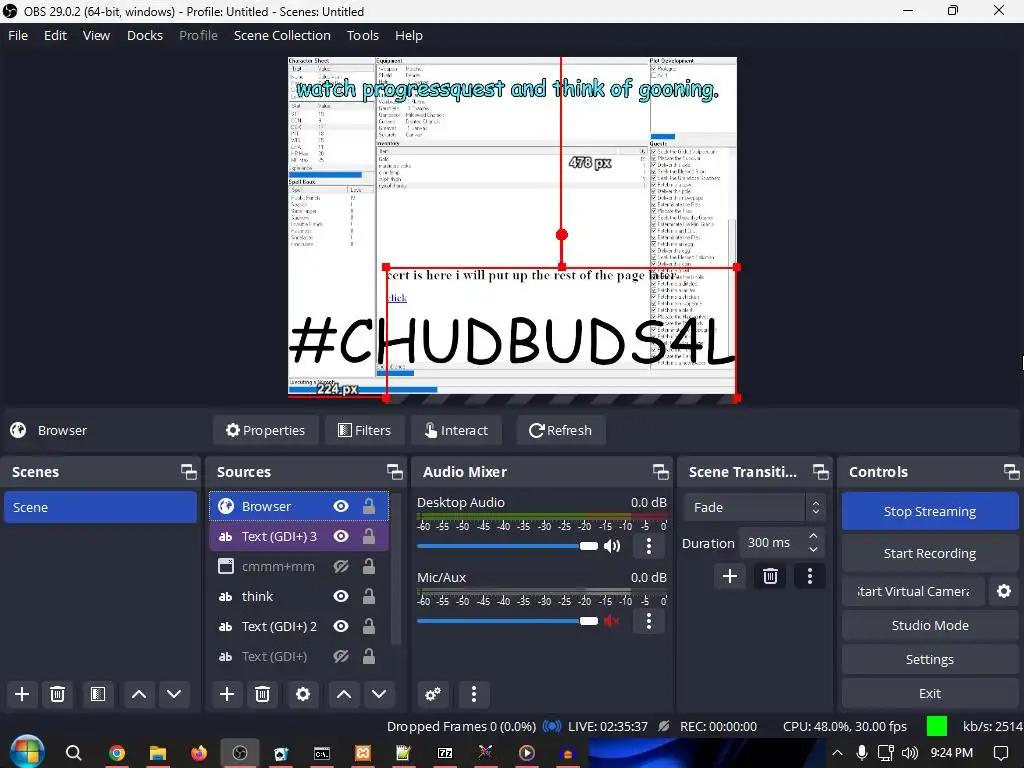The image size is (1024, 768).
Task: Open the View menu
Action: coord(97,35)
